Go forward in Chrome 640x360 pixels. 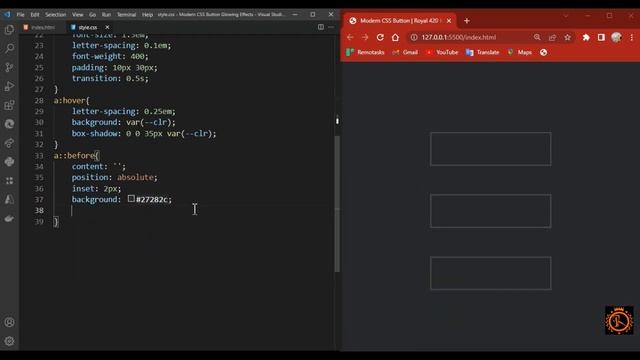tap(365, 37)
